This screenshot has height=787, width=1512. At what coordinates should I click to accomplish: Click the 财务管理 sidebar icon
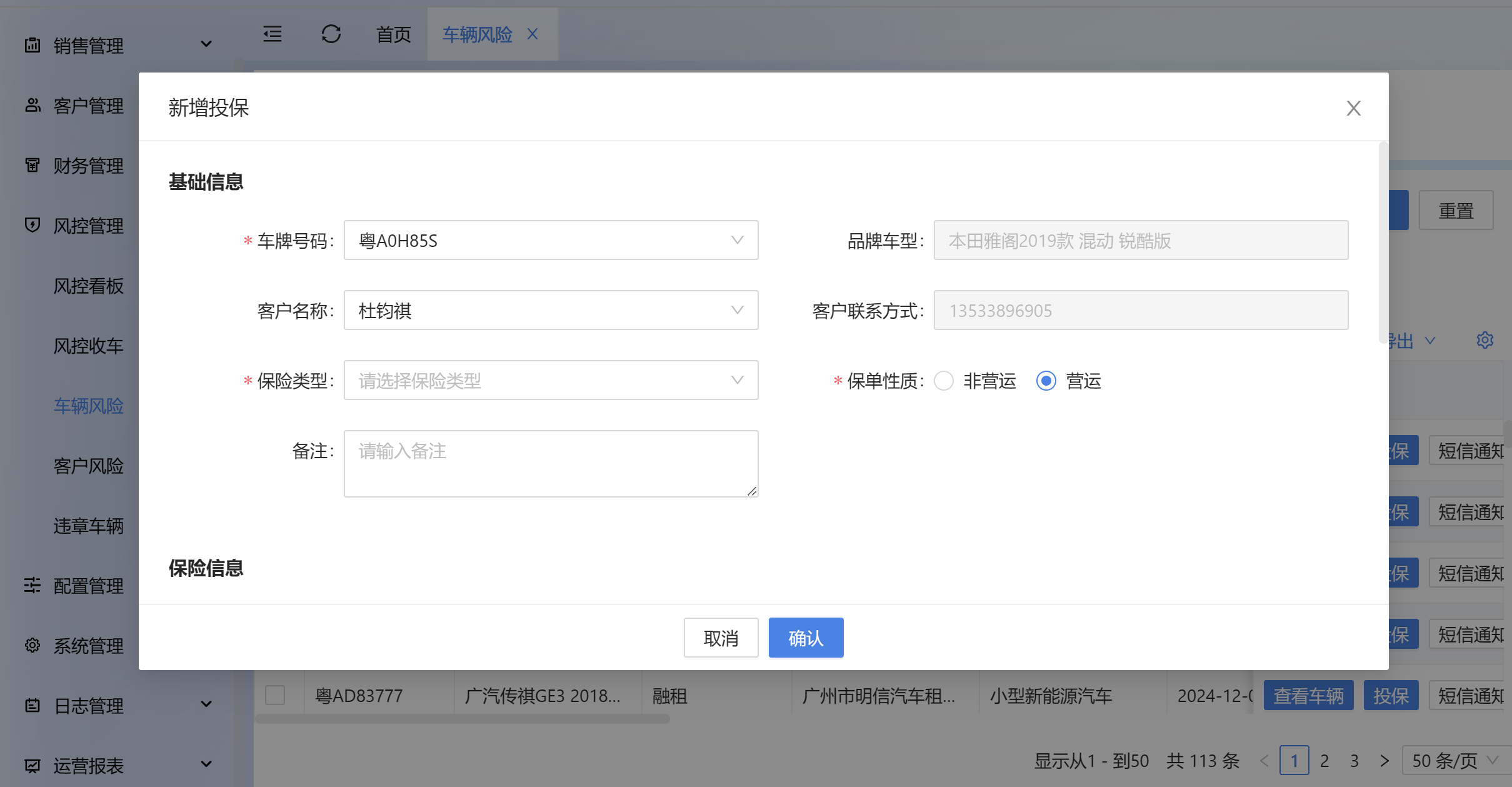pos(33,165)
